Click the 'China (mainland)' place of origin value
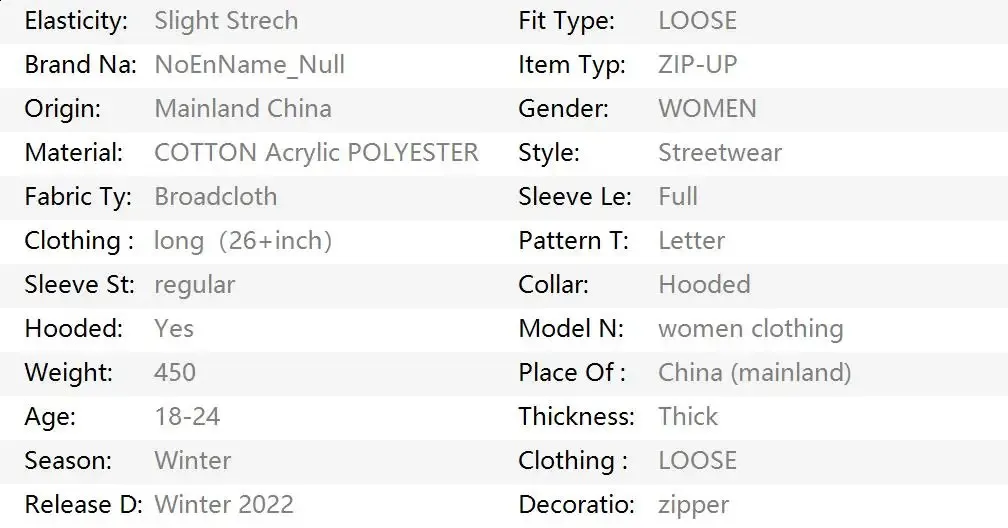1008x528 pixels. tap(754, 373)
